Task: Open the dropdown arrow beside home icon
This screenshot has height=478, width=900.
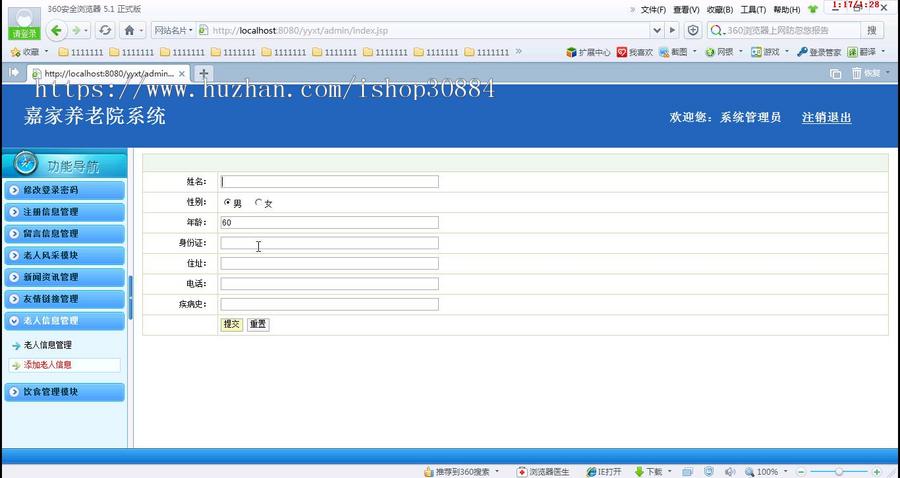Action: (x=141, y=30)
